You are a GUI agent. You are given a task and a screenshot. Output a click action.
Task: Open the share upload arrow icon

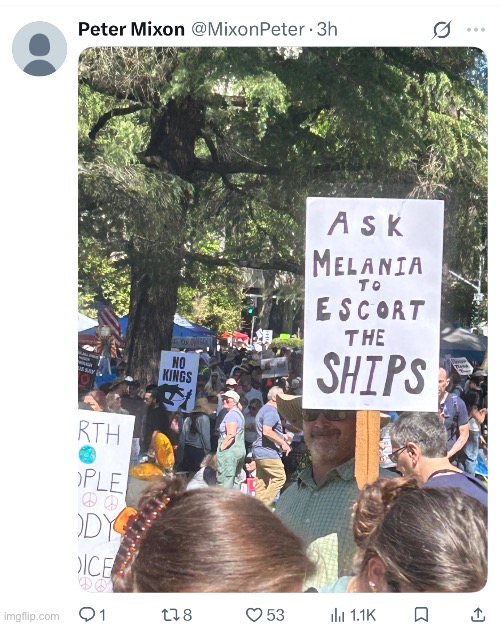coord(478,615)
